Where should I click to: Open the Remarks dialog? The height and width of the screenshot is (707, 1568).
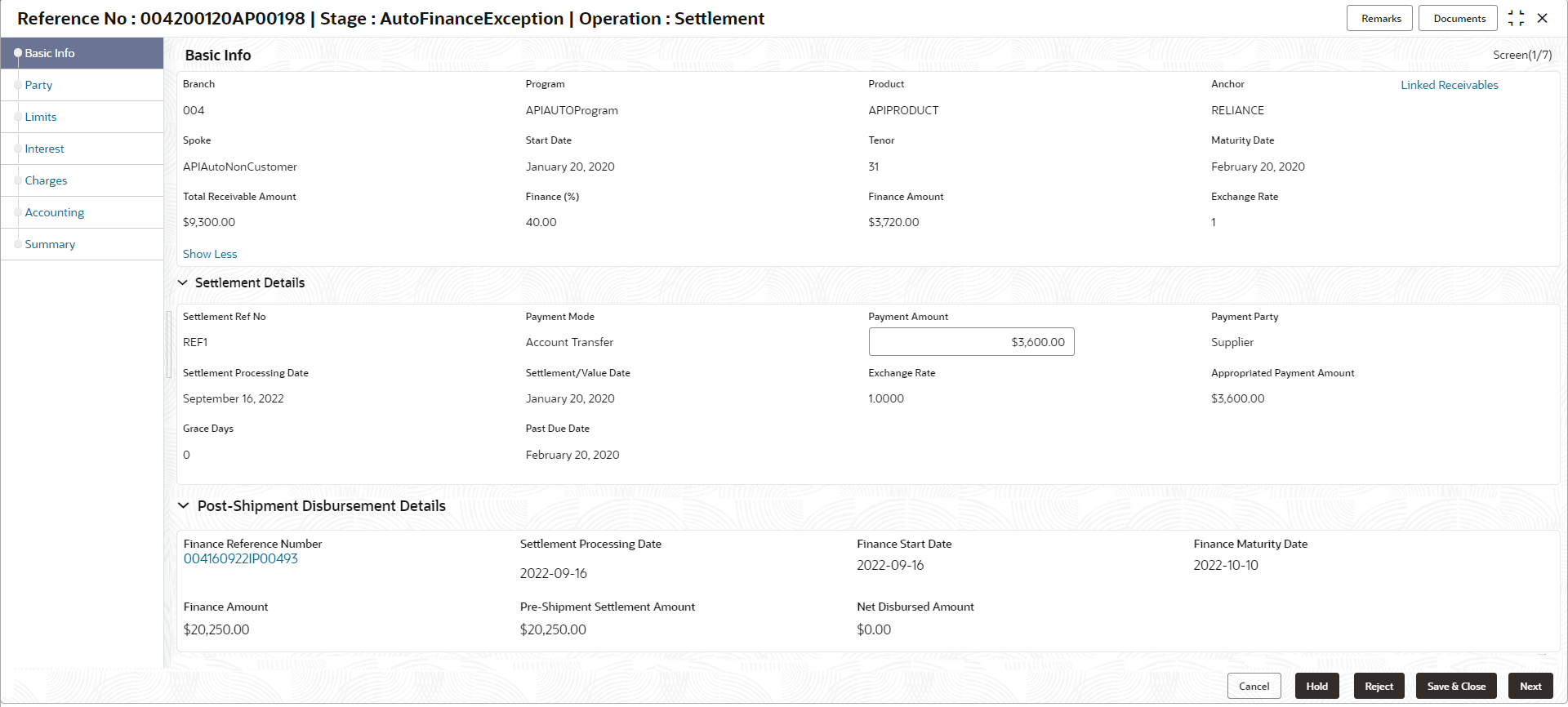(1379, 18)
